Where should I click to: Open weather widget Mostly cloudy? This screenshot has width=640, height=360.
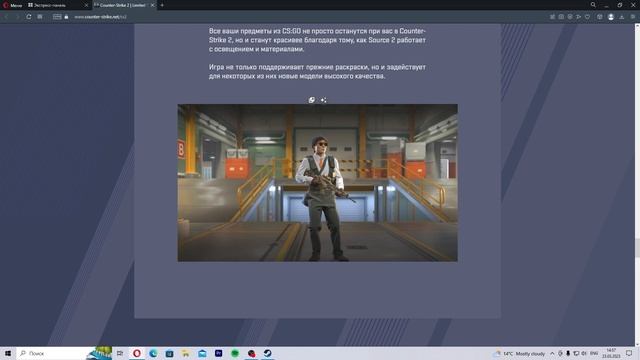pyautogui.click(x=519, y=353)
